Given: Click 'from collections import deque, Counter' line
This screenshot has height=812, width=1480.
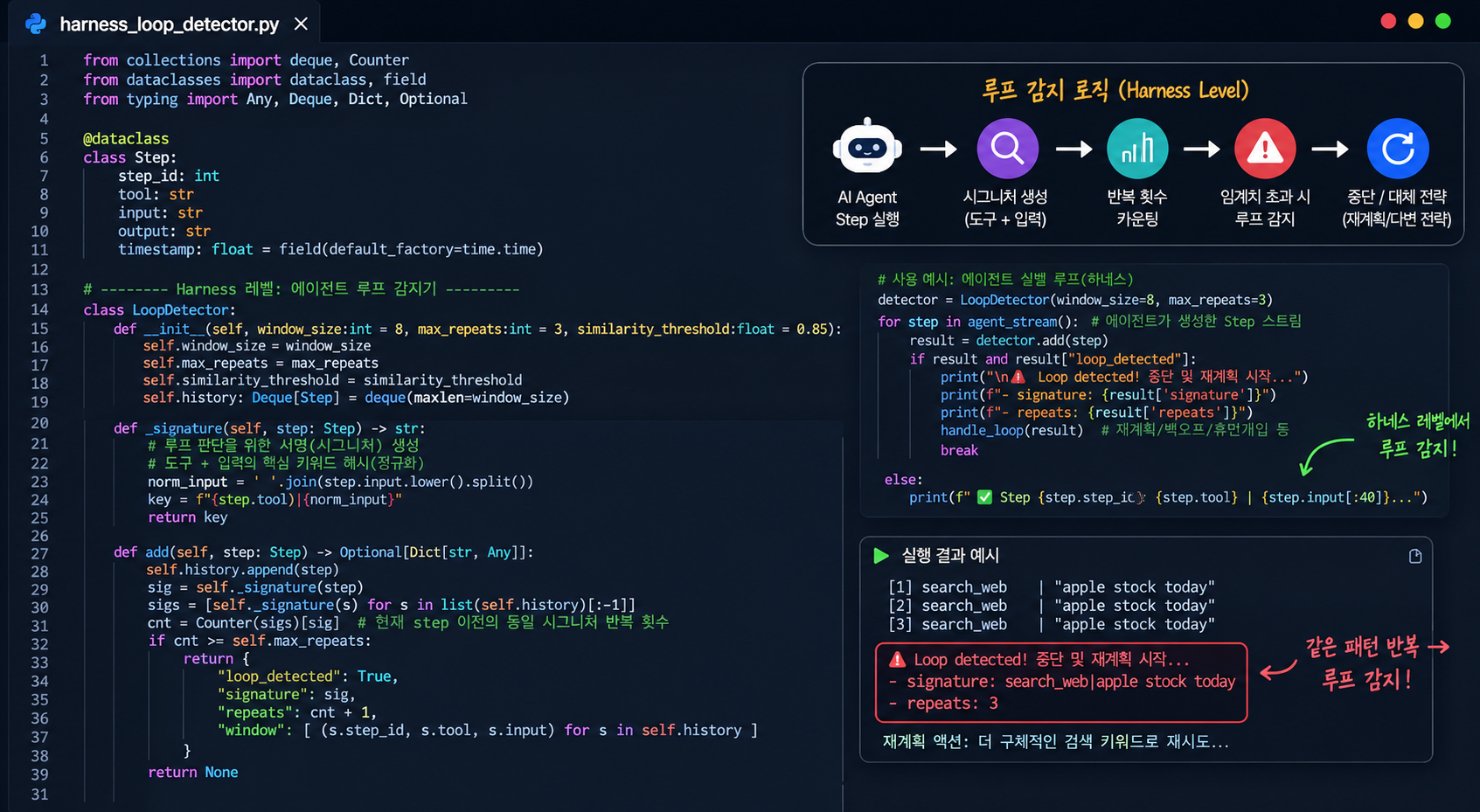Looking at the screenshot, I should (x=246, y=60).
